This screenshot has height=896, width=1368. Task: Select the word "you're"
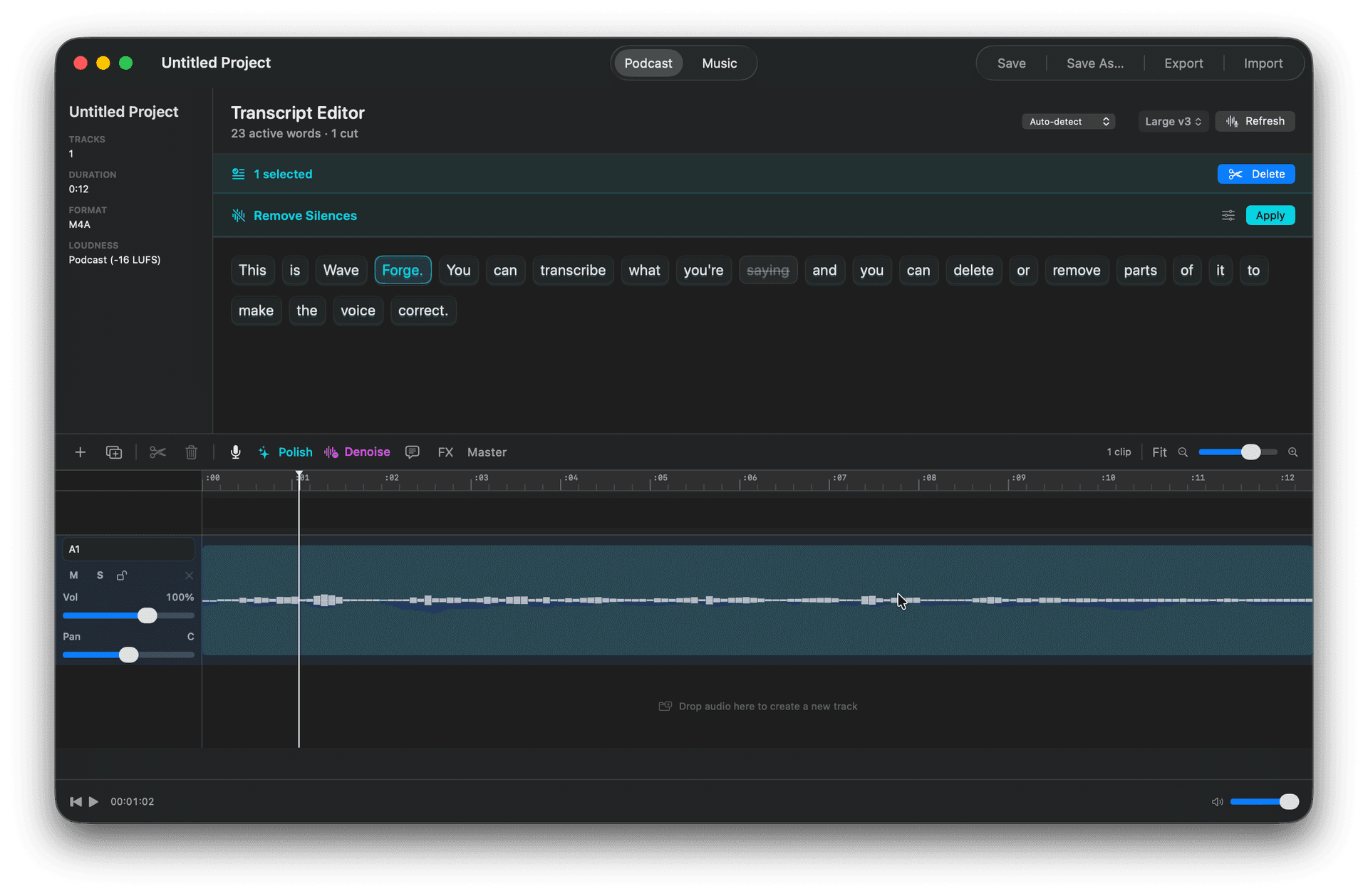(703, 271)
